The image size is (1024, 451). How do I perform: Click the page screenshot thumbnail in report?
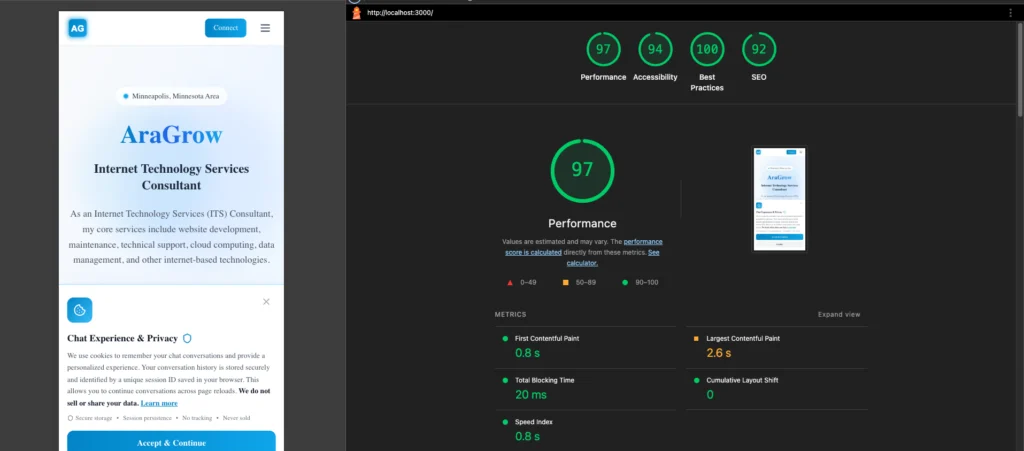[779, 199]
